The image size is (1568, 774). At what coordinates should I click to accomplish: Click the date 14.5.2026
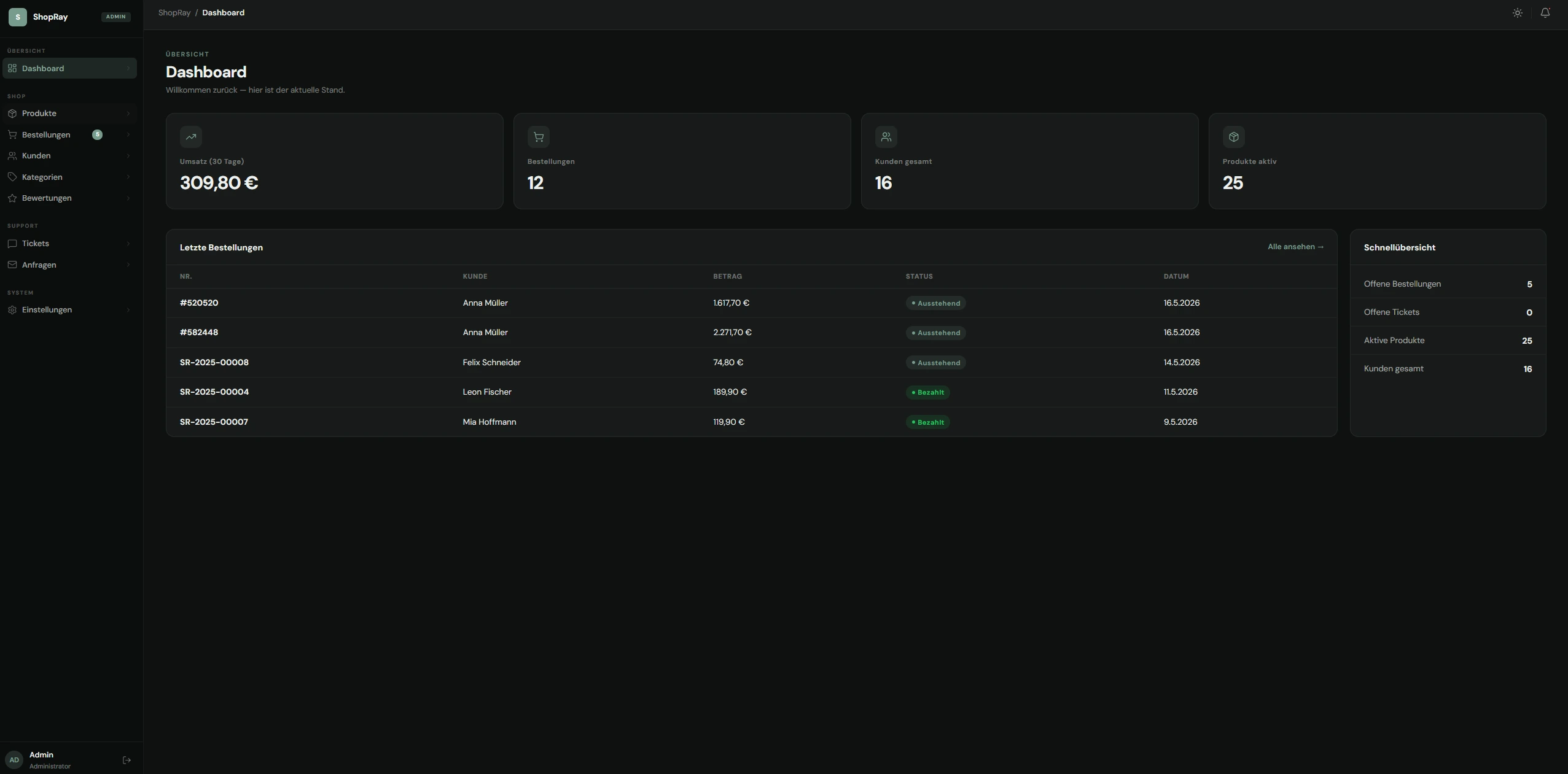tap(1182, 362)
